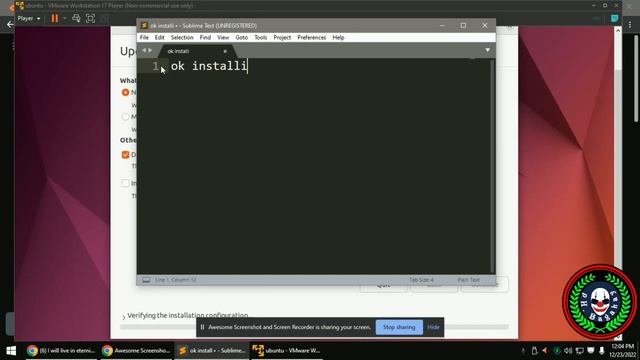The width and height of the screenshot is (640, 360).
Task: Click the volume speaker tray icon
Action: 568,351
